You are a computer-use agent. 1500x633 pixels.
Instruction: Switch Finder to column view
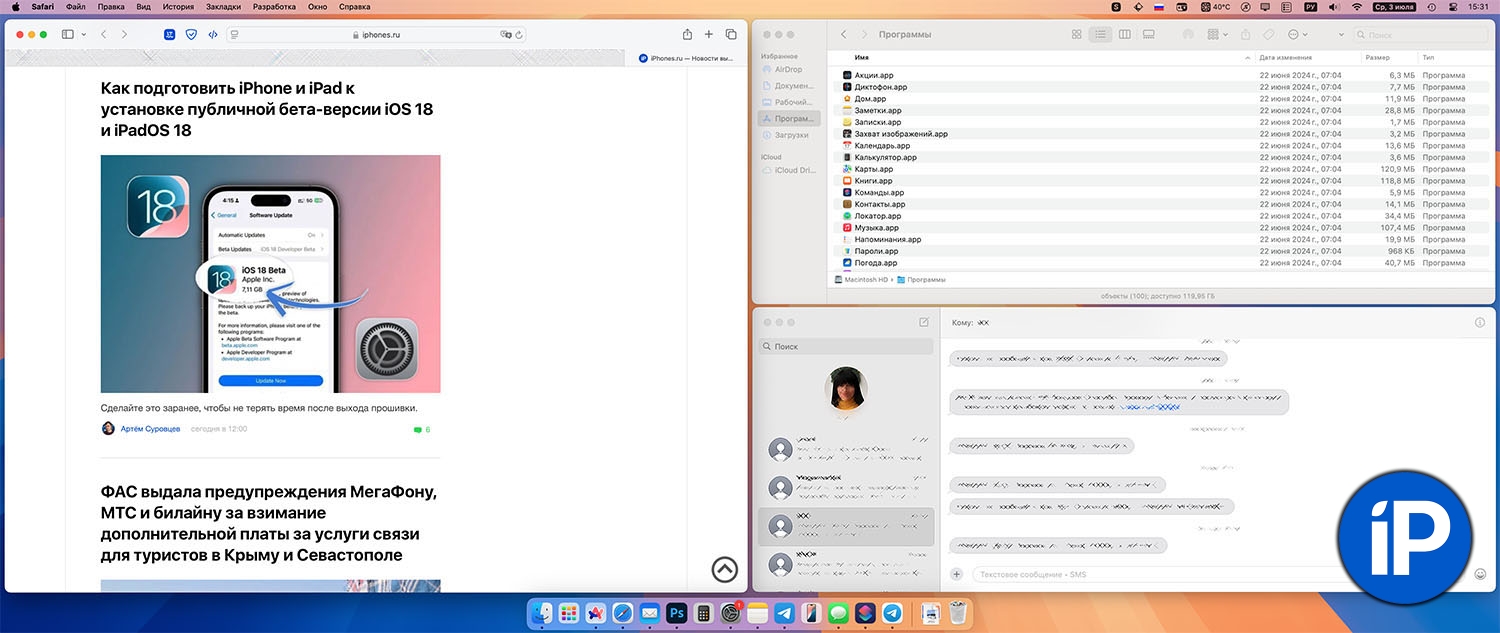tap(1124, 35)
